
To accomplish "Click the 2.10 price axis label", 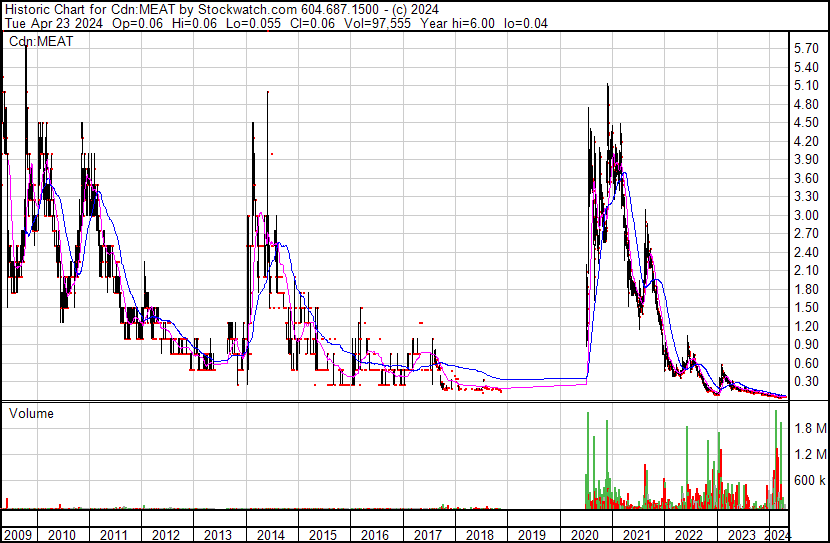I will [806, 270].
